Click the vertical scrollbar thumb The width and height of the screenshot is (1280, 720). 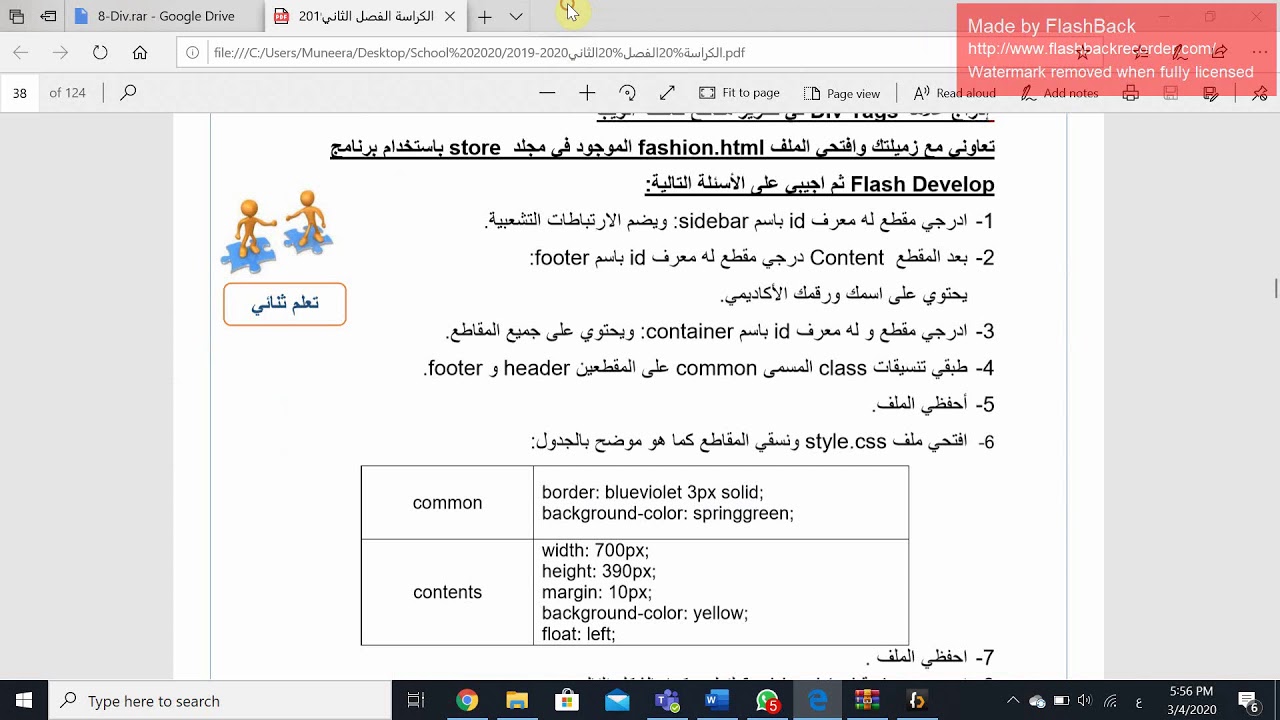1275,288
